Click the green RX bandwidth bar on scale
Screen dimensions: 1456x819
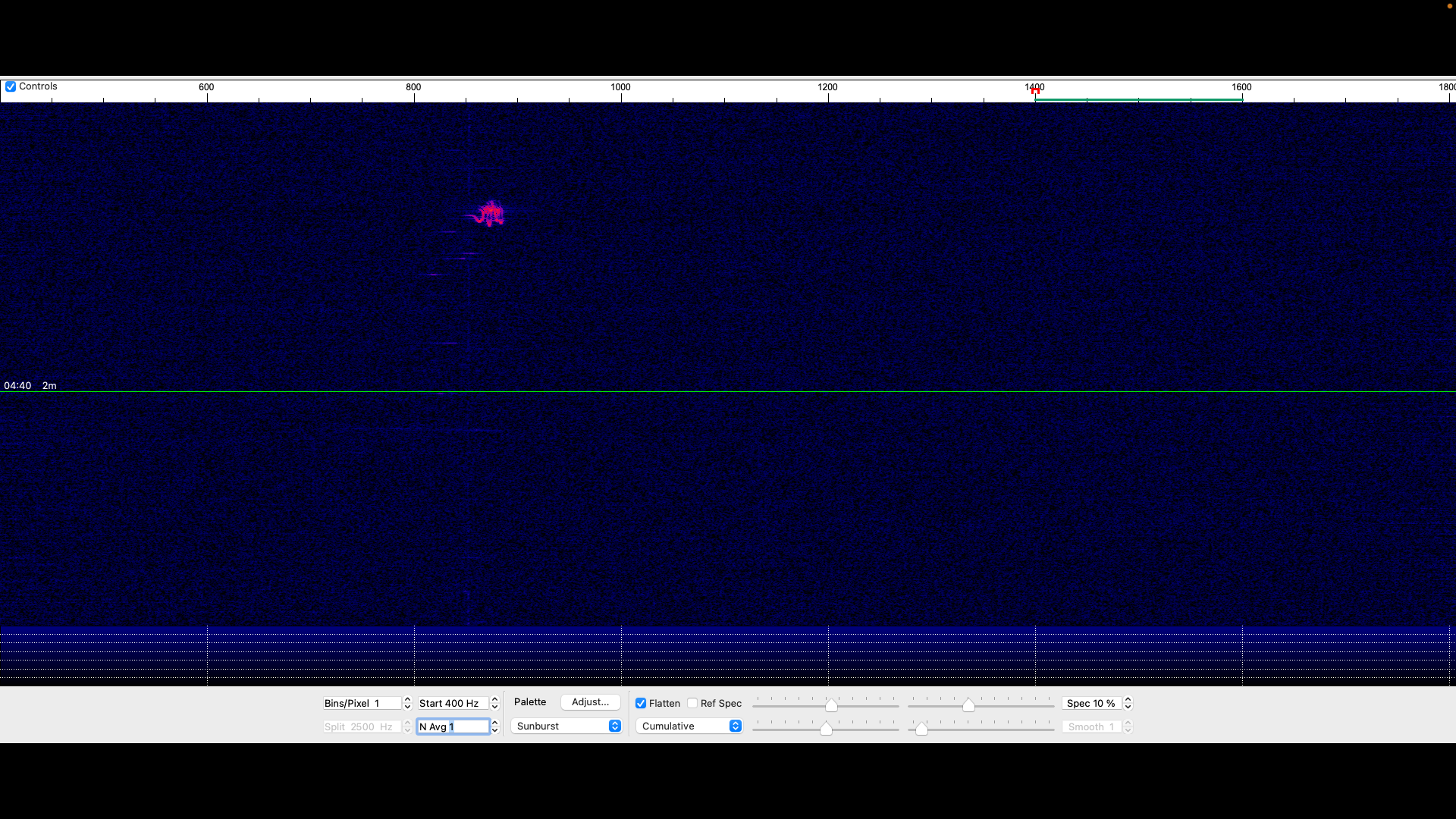coord(1138,99)
